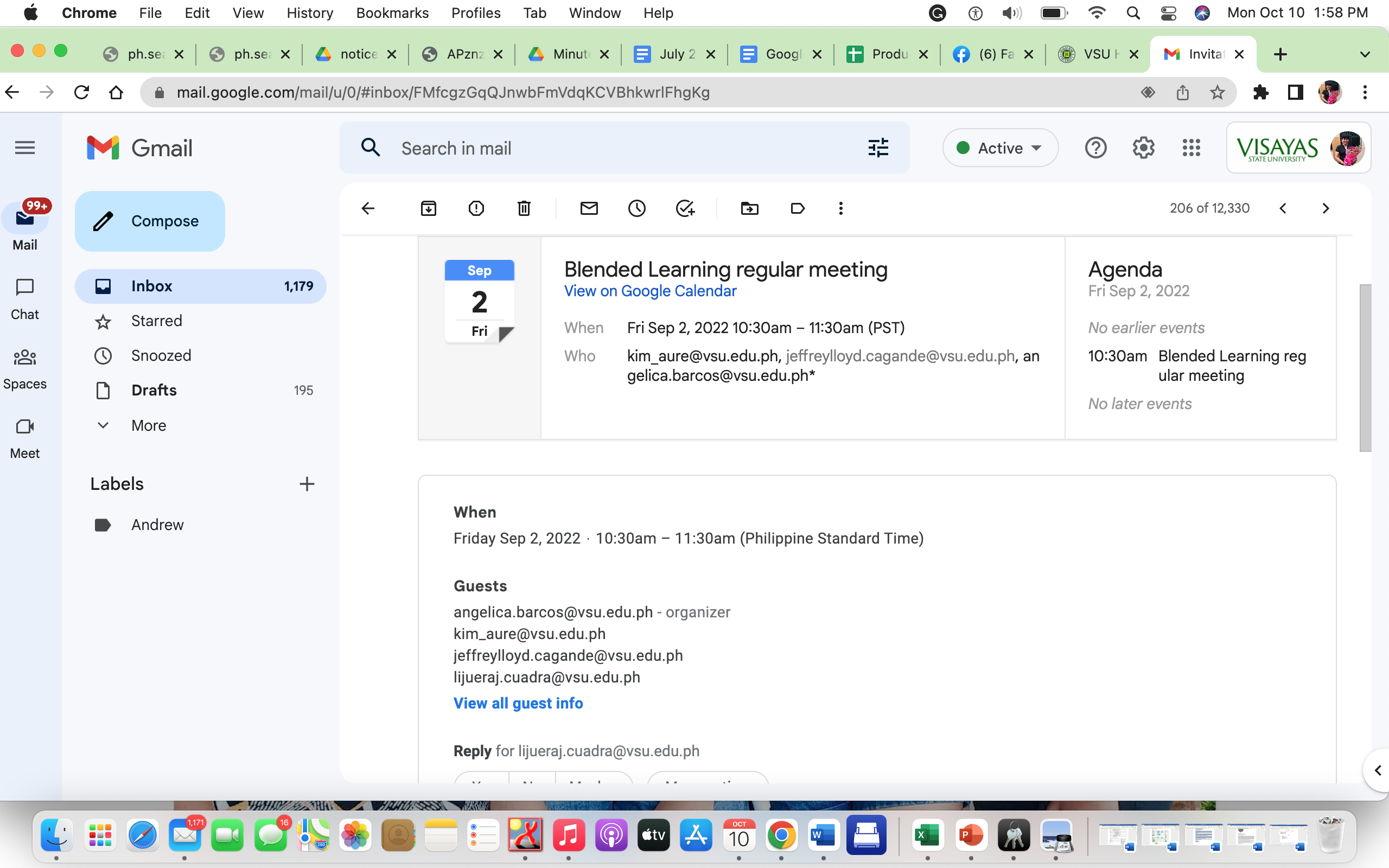Show the side panel arrow

(1377, 770)
